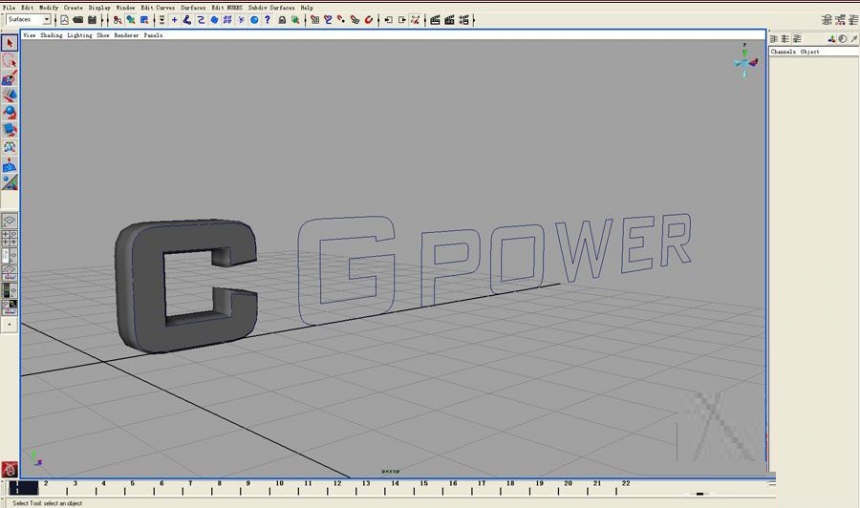This screenshot has height=508, width=860.
Task: Choose the Rotate tool sphere icon
Action: [9, 112]
